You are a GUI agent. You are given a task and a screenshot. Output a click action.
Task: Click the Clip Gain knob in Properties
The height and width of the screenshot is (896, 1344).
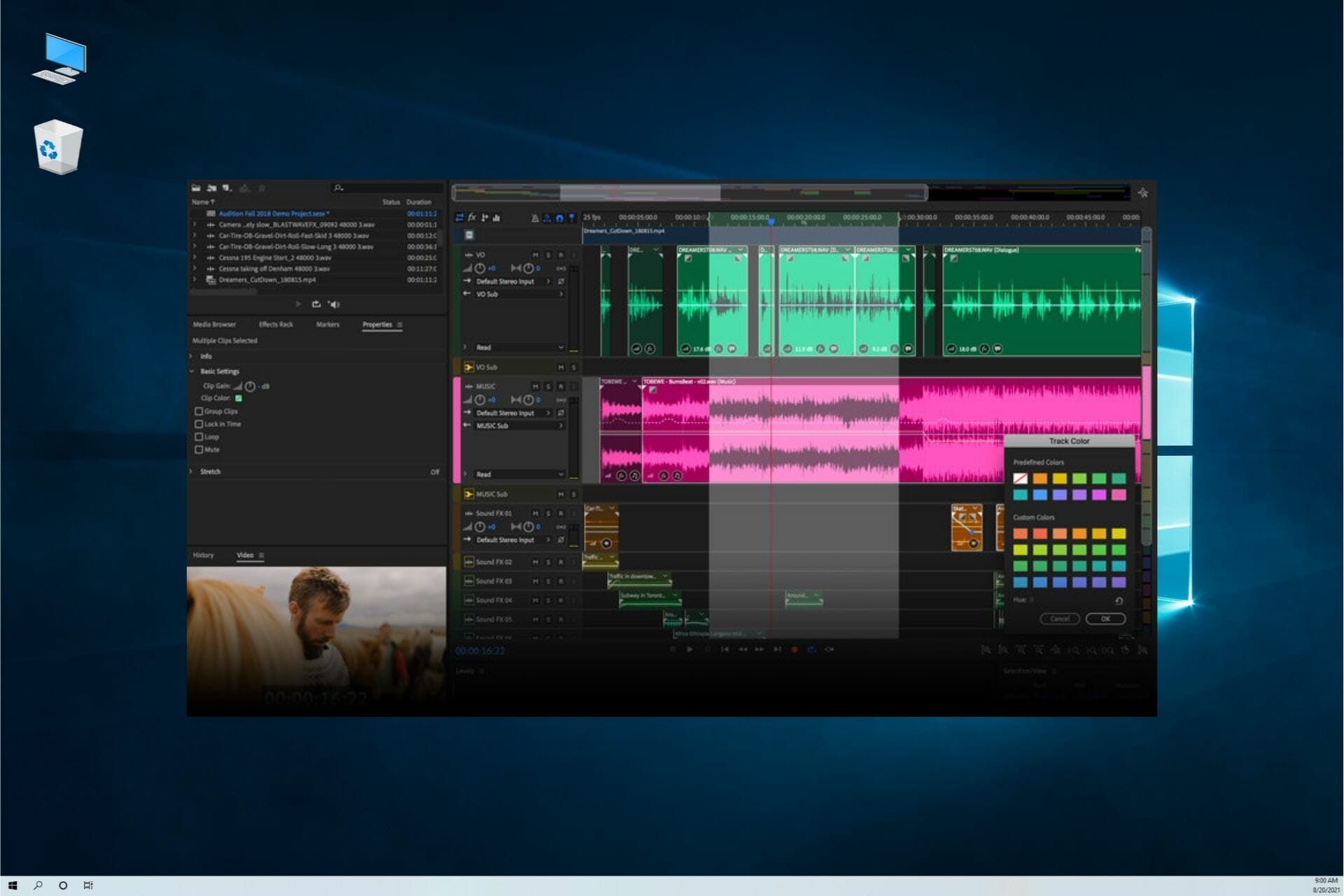[x=250, y=386]
